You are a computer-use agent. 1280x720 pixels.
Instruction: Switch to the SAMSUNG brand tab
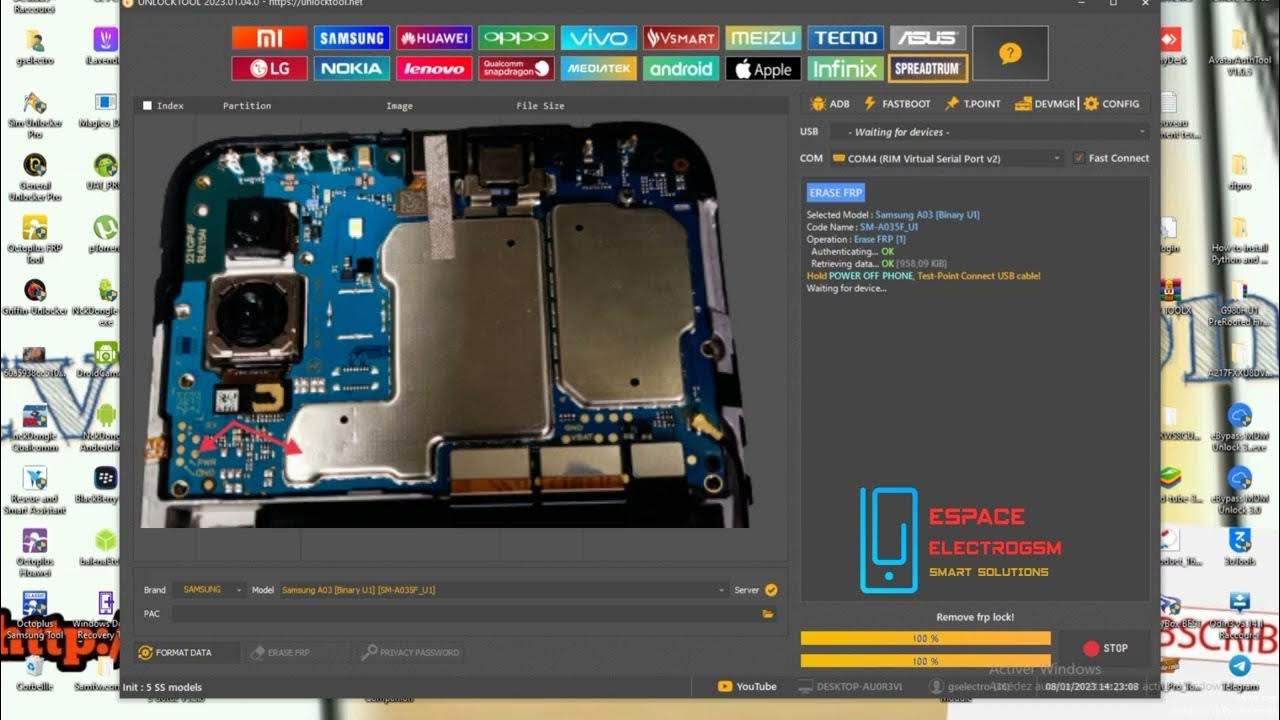coord(352,38)
